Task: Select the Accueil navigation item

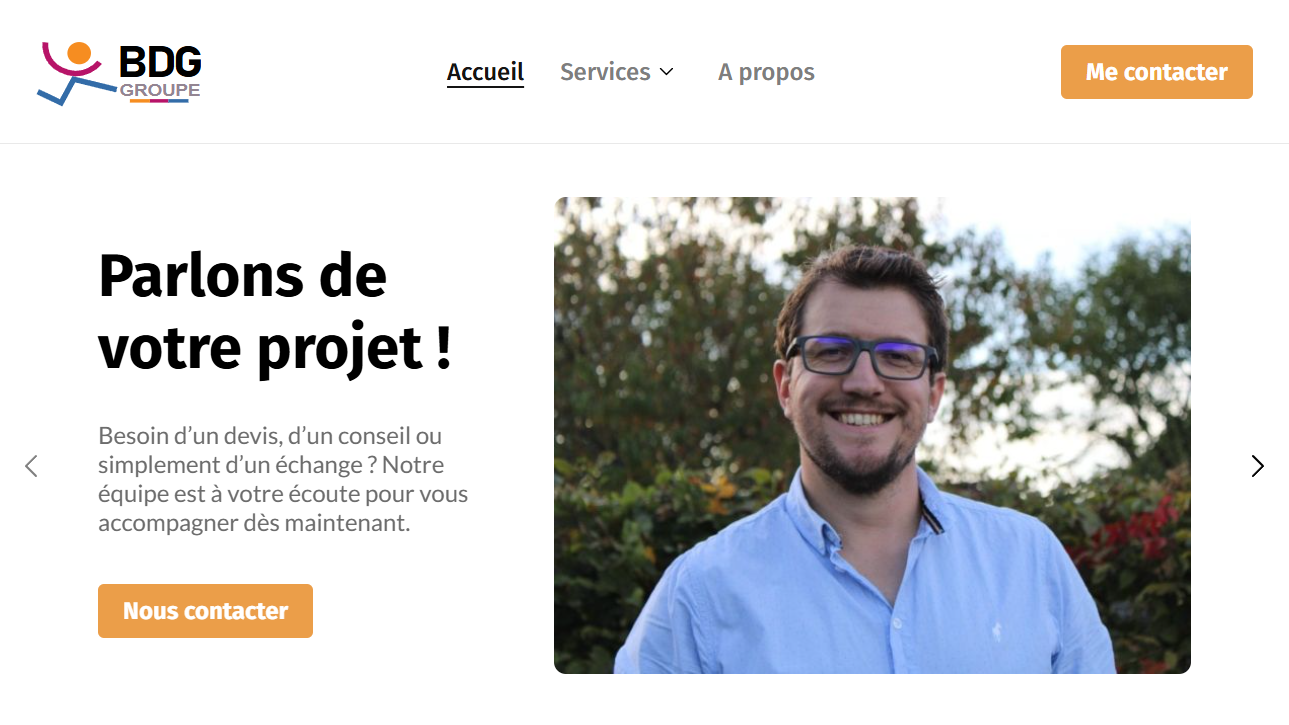Action: tap(485, 72)
